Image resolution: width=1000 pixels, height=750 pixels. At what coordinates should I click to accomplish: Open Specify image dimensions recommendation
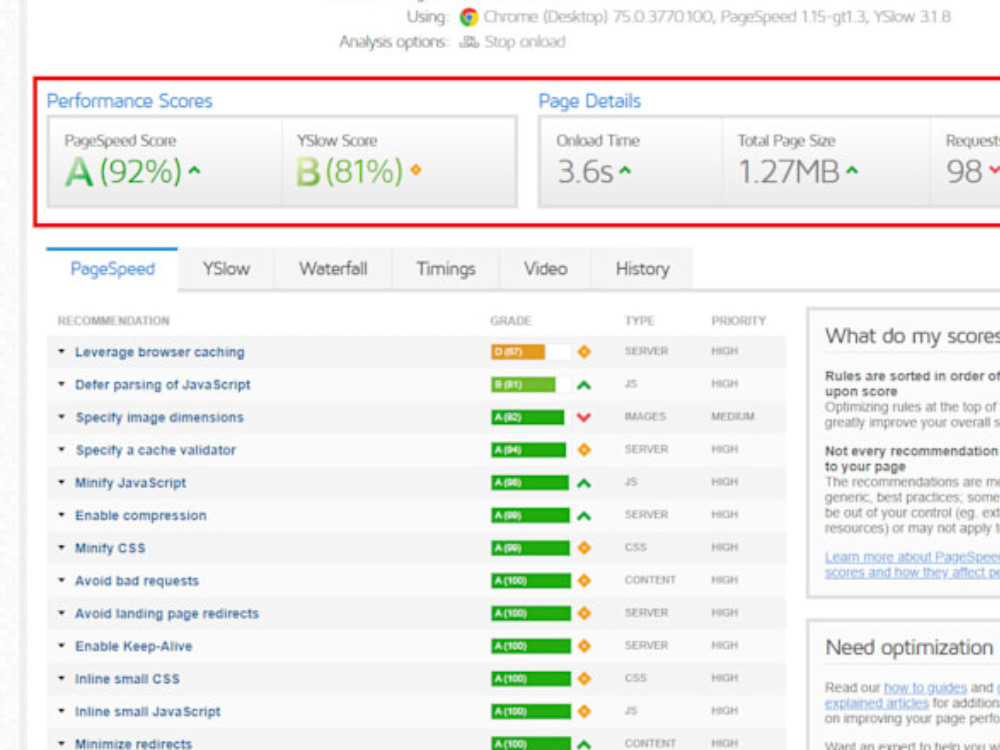point(159,418)
